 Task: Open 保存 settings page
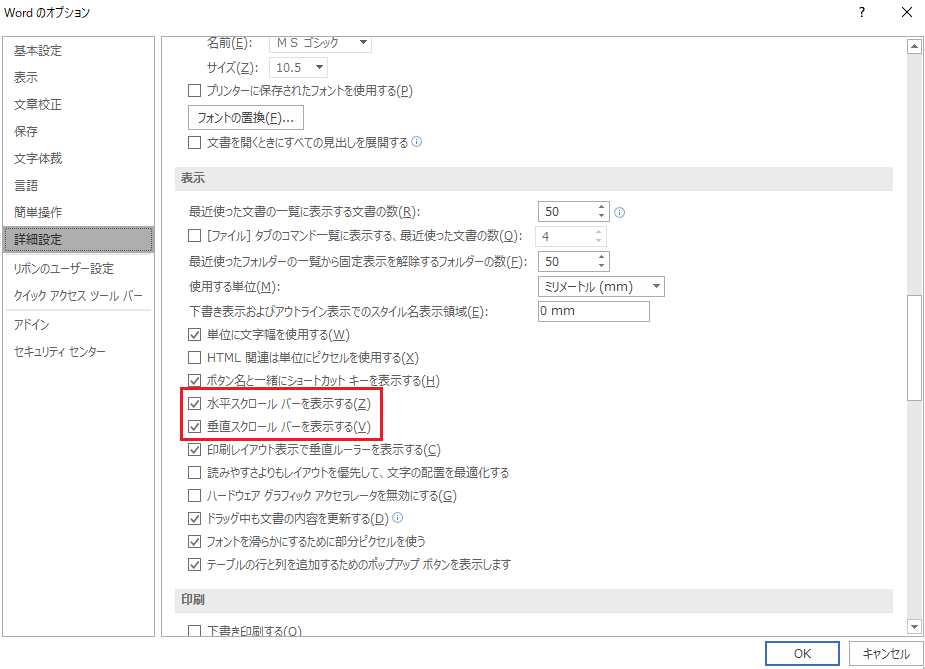click(x=78, y=132)
